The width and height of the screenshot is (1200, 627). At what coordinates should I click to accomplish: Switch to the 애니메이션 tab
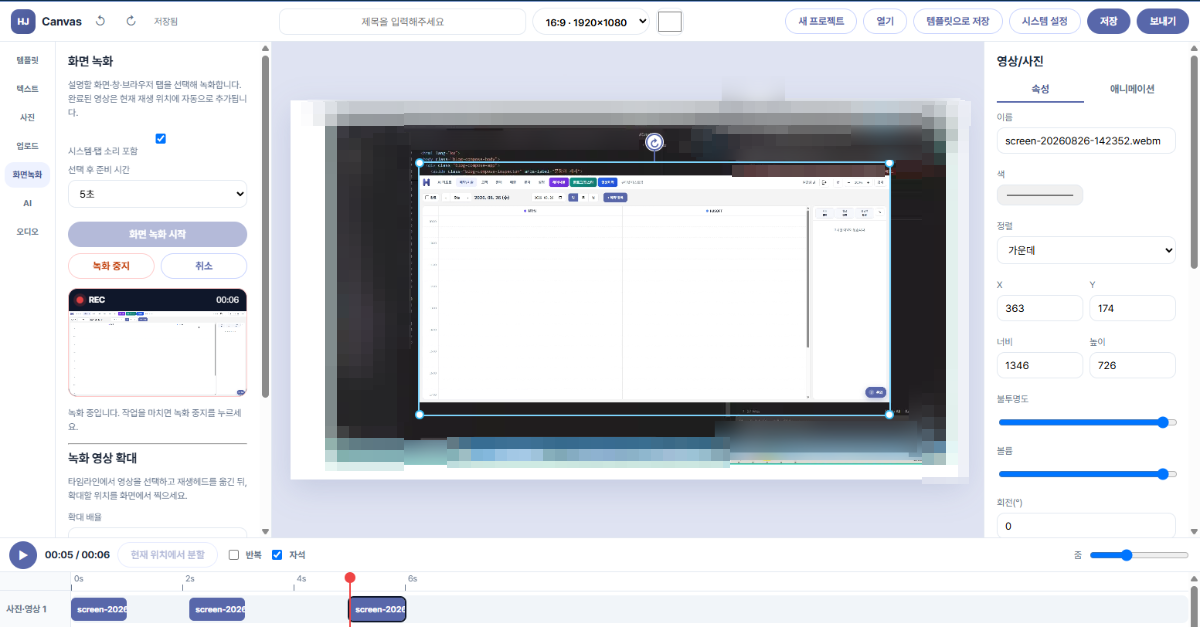[1132, 89]
